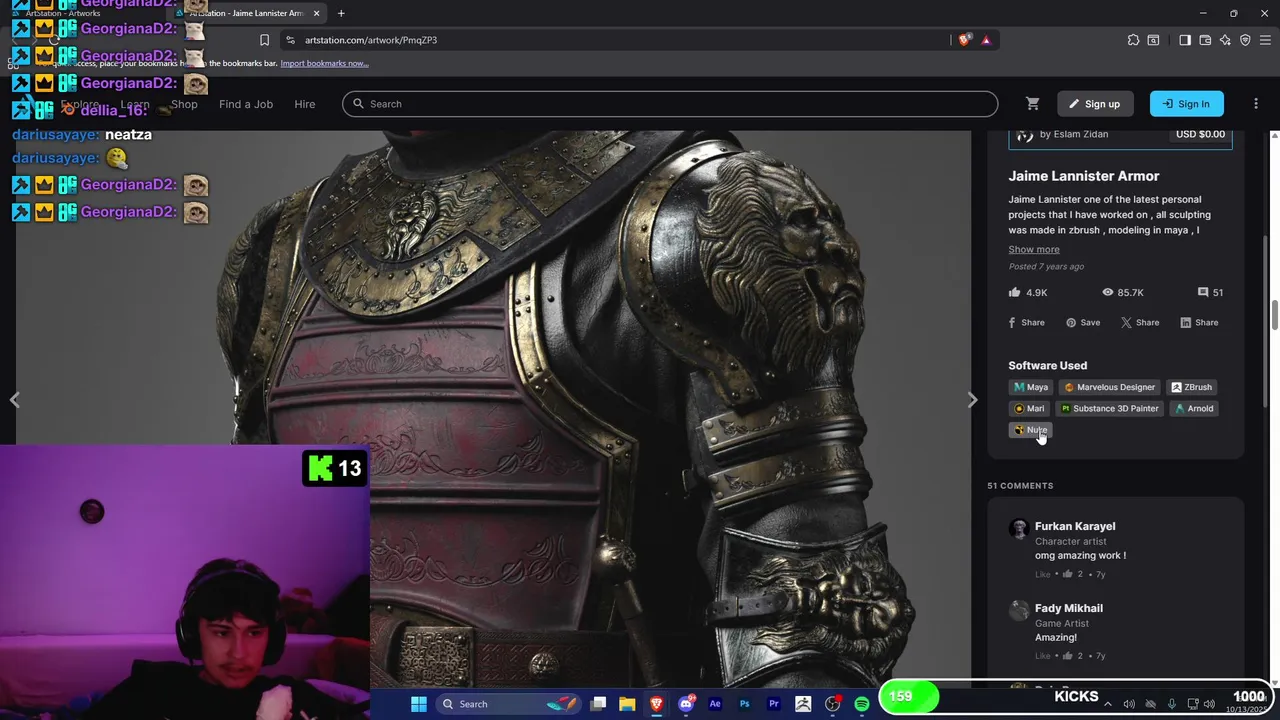Click the Sign In button
The image size is (1280, 720).
[x=1186, y=104]
